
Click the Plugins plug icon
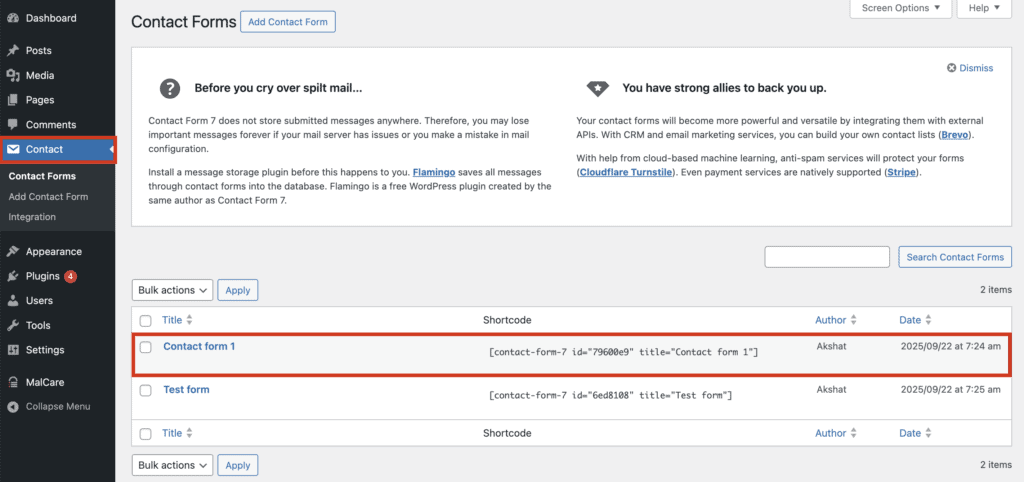pyautogui.click(x=13, y=276)
